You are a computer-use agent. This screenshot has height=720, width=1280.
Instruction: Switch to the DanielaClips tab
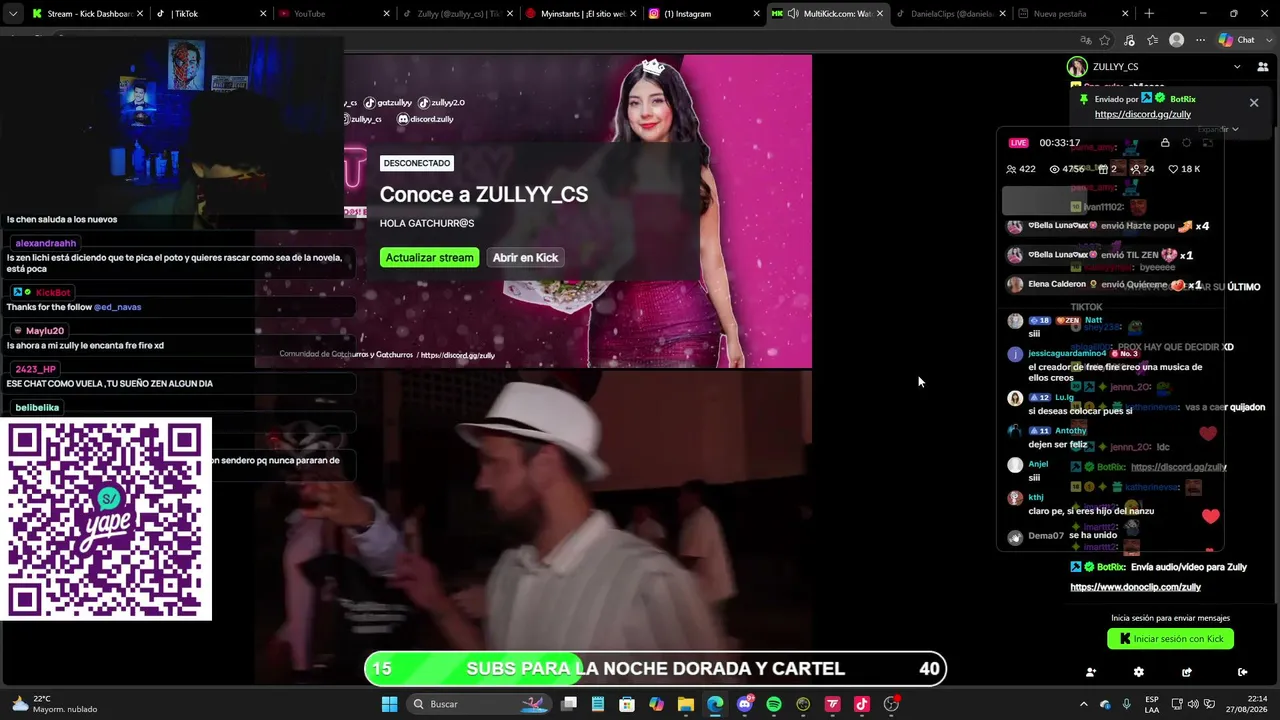(949, 14)
